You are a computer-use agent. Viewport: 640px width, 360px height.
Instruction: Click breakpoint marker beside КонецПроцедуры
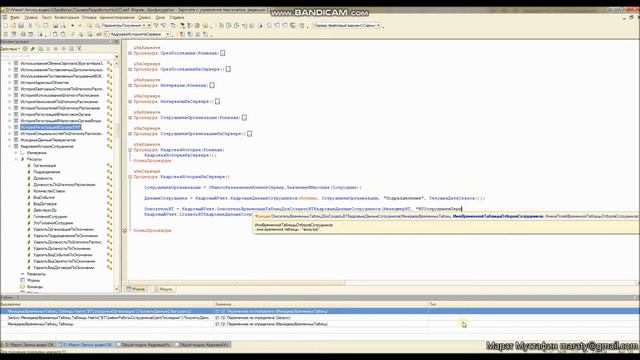[x=125, y=231]
